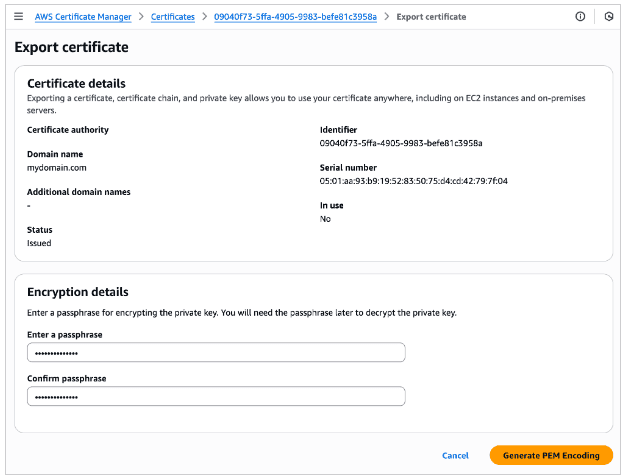Click the Additional domain names label
Viewport: 624px width, 475px height.
pos(78,192)
